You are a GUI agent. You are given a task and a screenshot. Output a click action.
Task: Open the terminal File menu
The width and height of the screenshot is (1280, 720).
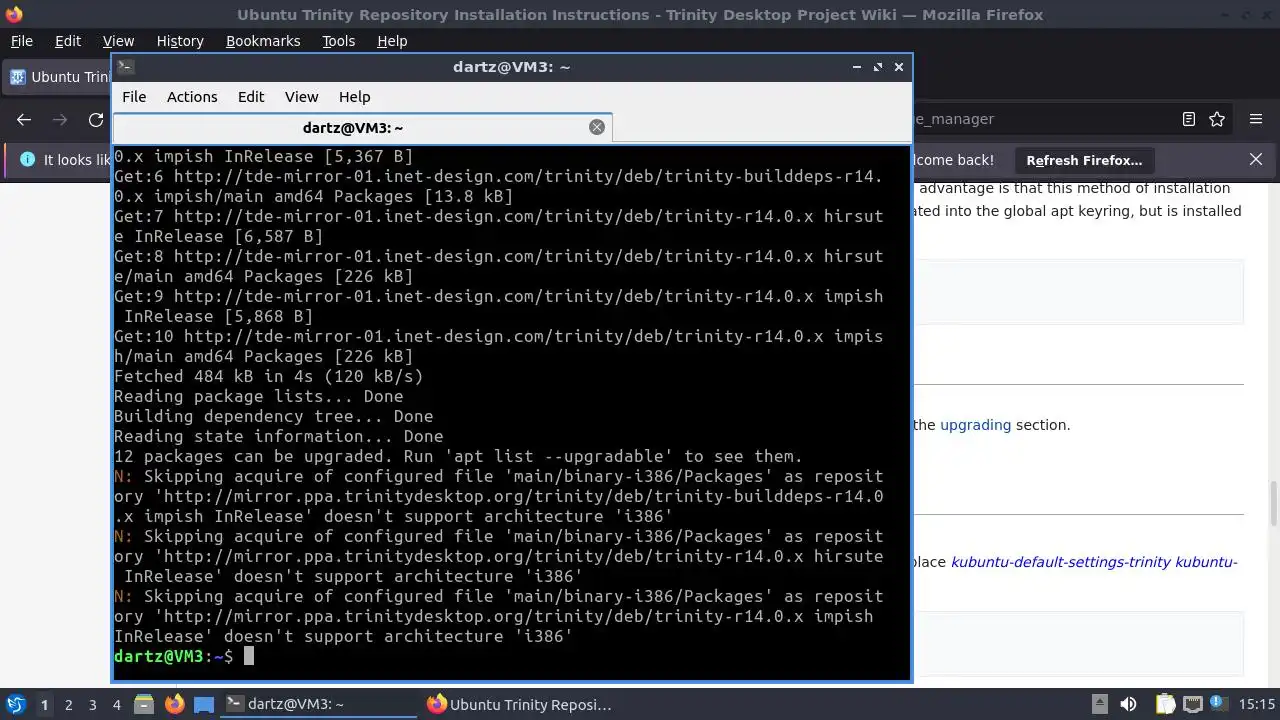click(134, 97)
